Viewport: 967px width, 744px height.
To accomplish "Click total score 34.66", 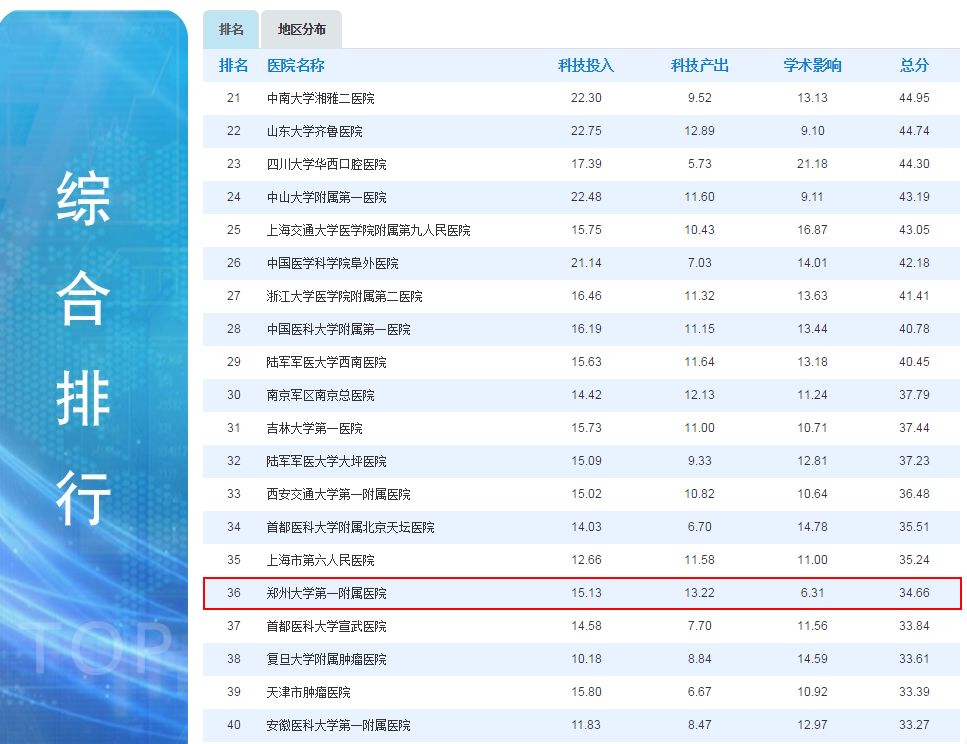I will click(914, 593).
